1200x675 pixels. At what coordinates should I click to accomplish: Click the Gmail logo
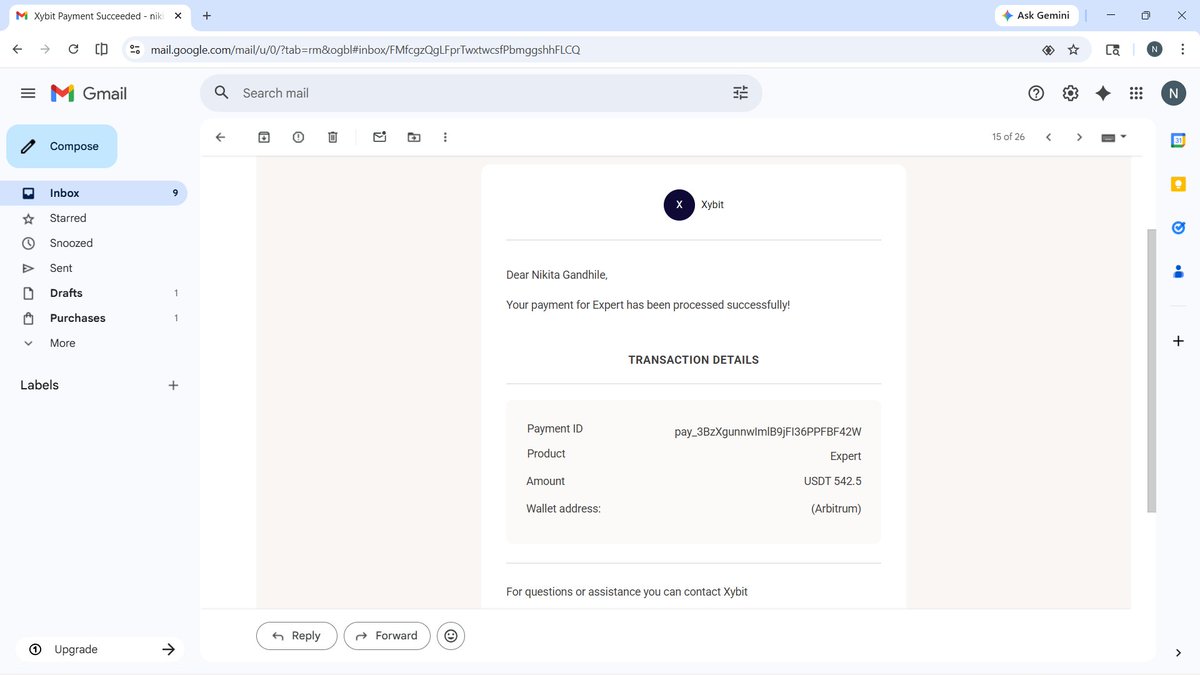click(89, 93)
